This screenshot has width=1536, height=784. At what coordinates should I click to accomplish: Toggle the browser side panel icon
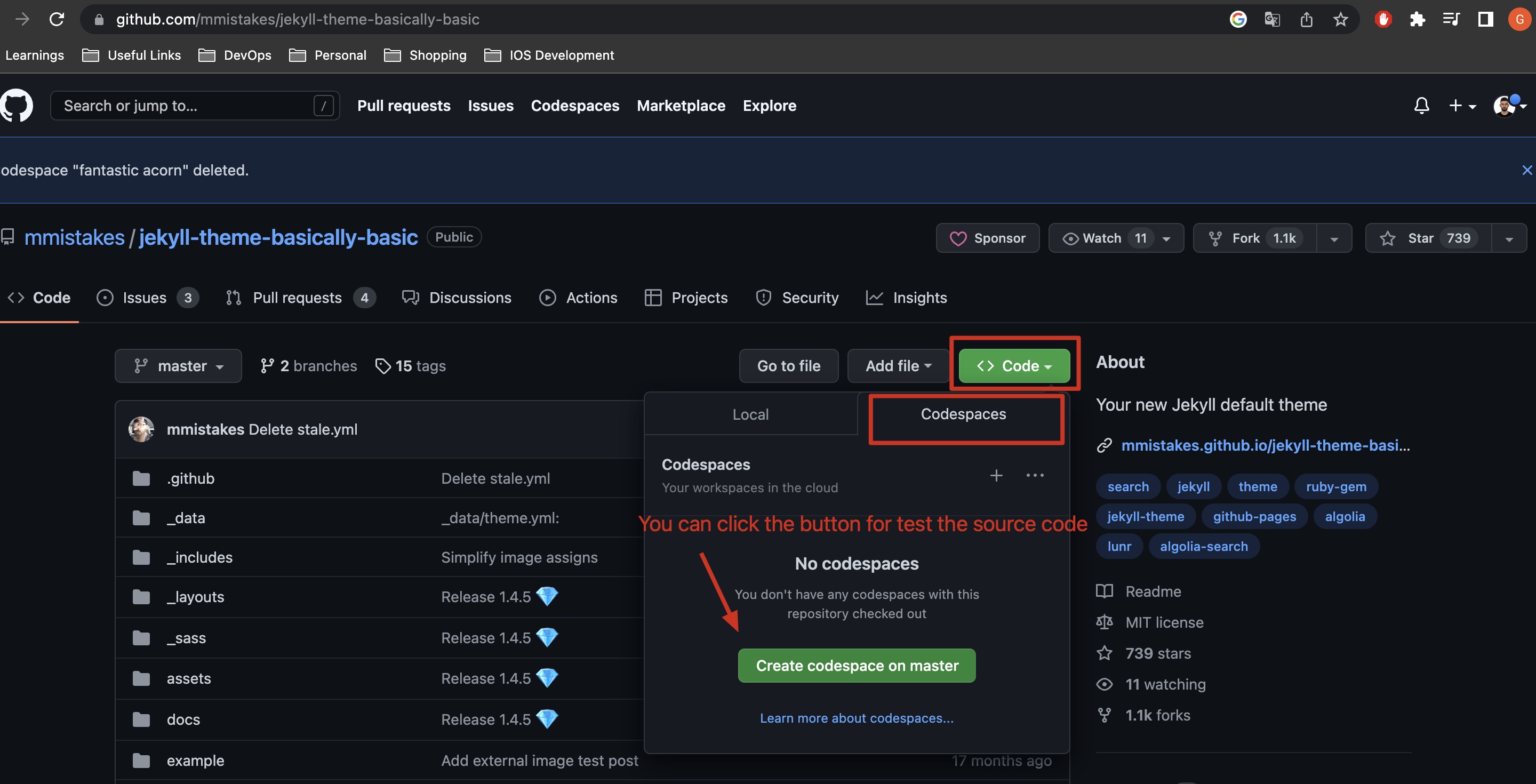pos(1485,20)
